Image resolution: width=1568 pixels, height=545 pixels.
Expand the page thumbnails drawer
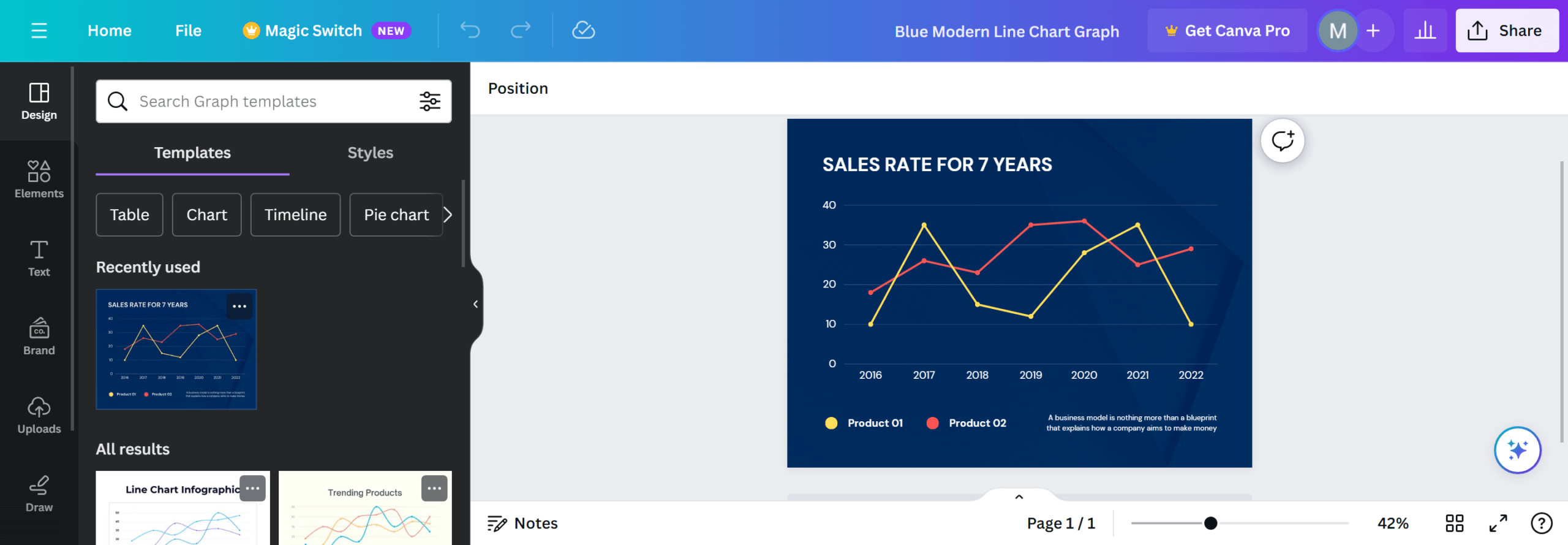(x=1019, y=497)
